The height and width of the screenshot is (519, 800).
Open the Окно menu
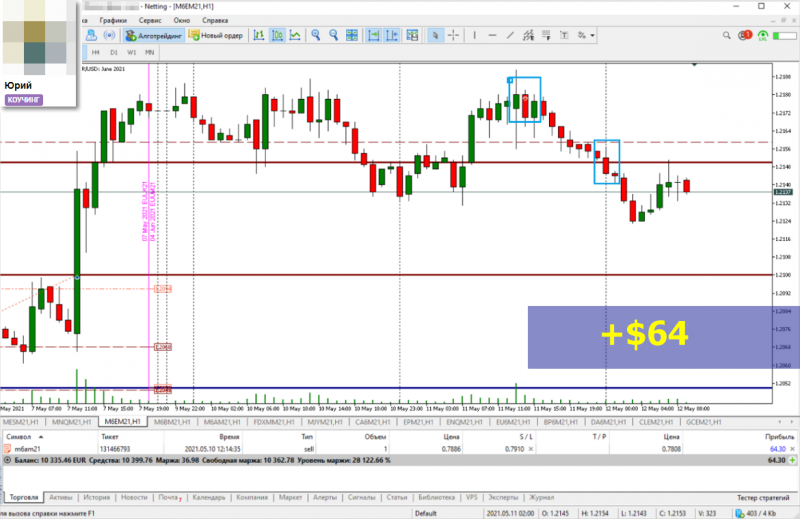(x=182, y=20)
